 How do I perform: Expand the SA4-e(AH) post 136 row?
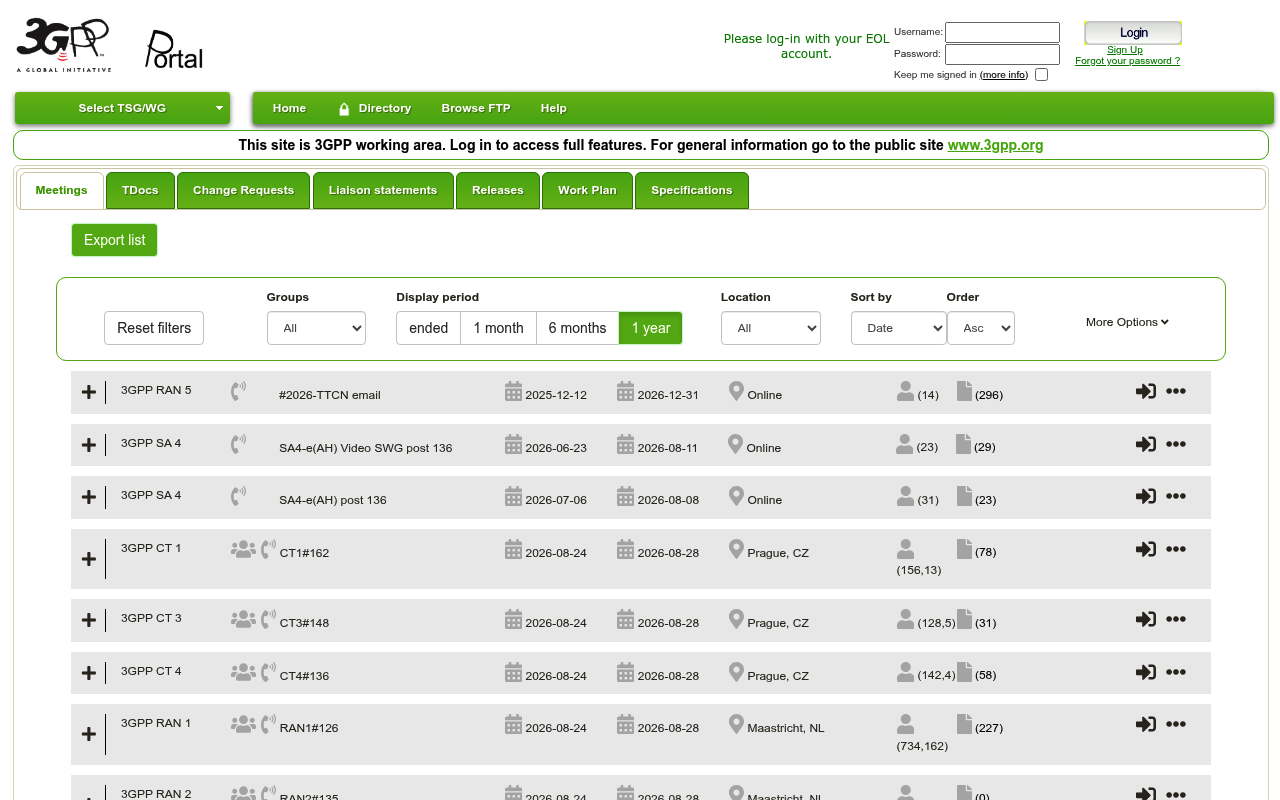coord(89,497)
